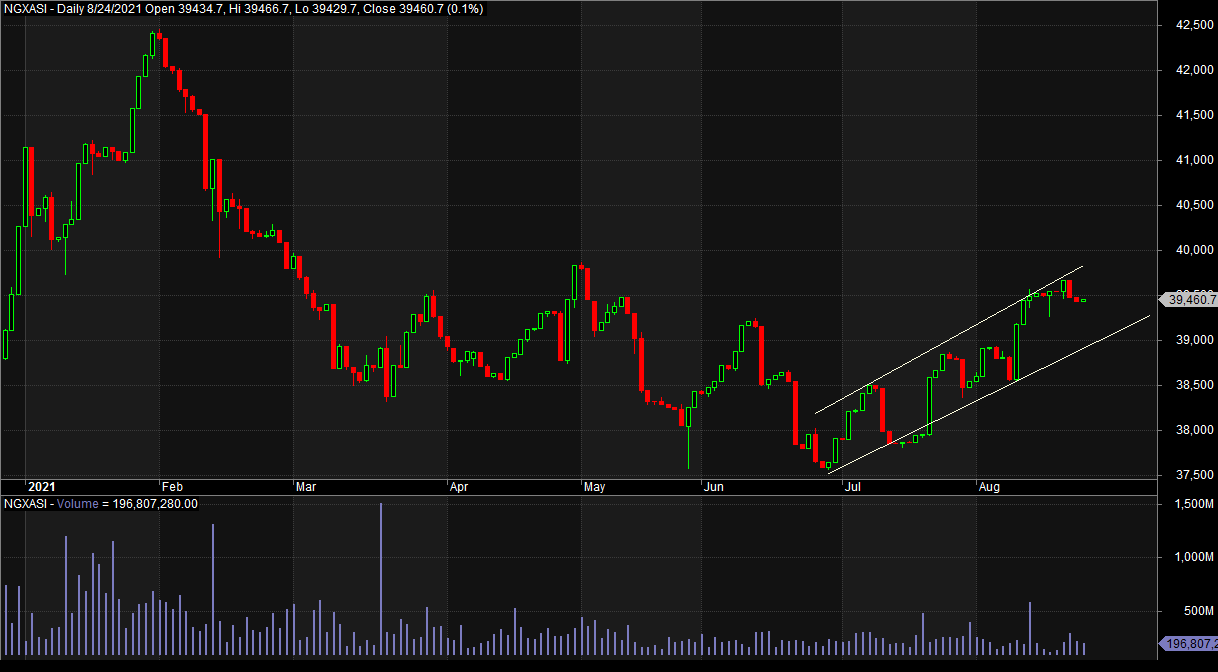
Task: Click the Aug label on time axis
Action: coord(988,487)
